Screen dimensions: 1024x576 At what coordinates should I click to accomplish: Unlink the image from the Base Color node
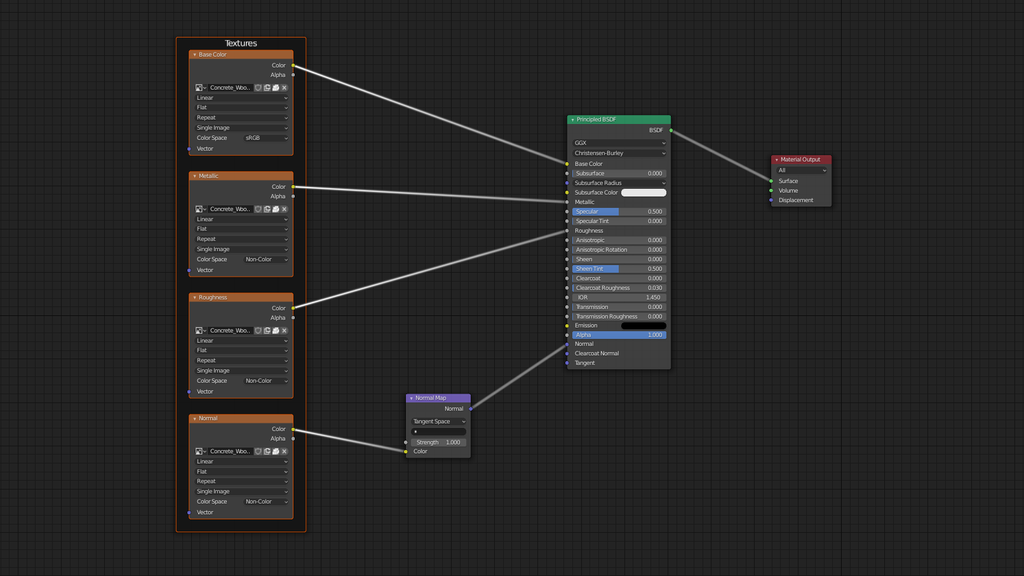285,88
